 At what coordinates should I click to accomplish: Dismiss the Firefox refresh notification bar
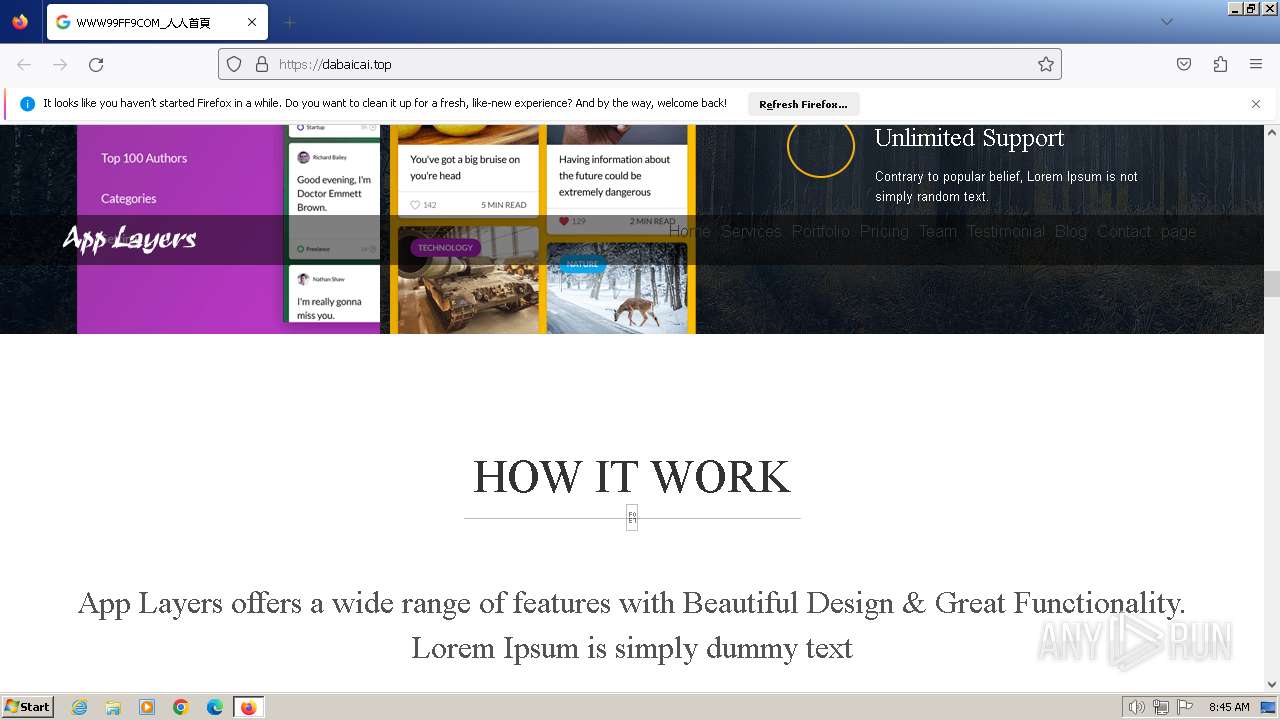(1256, 104)
